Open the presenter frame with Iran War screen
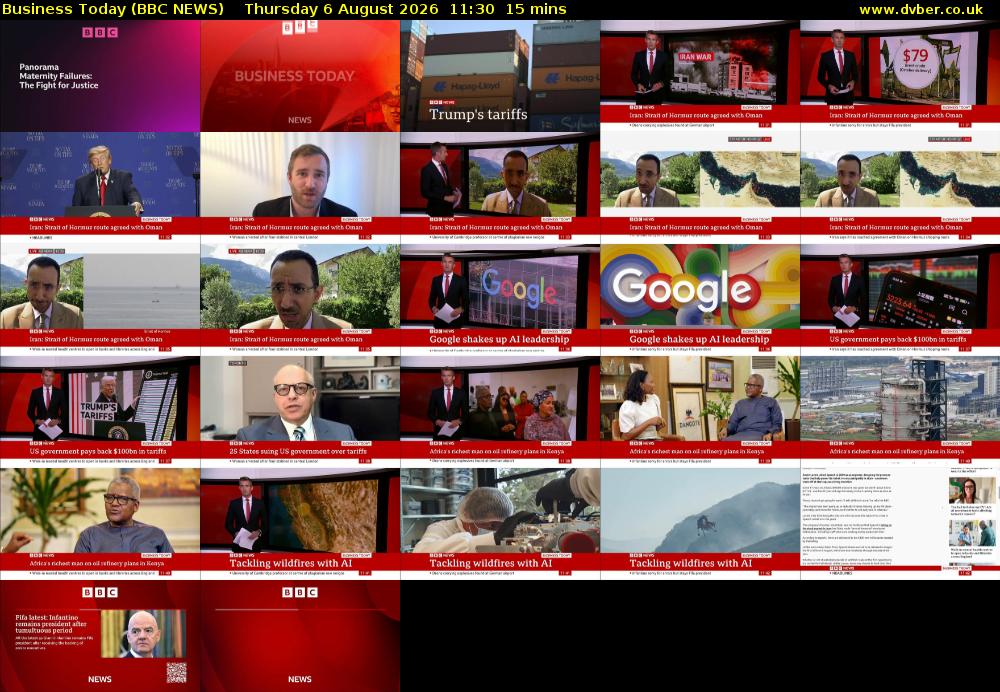The image size is (1000, 692). click(x=700, y=75)
